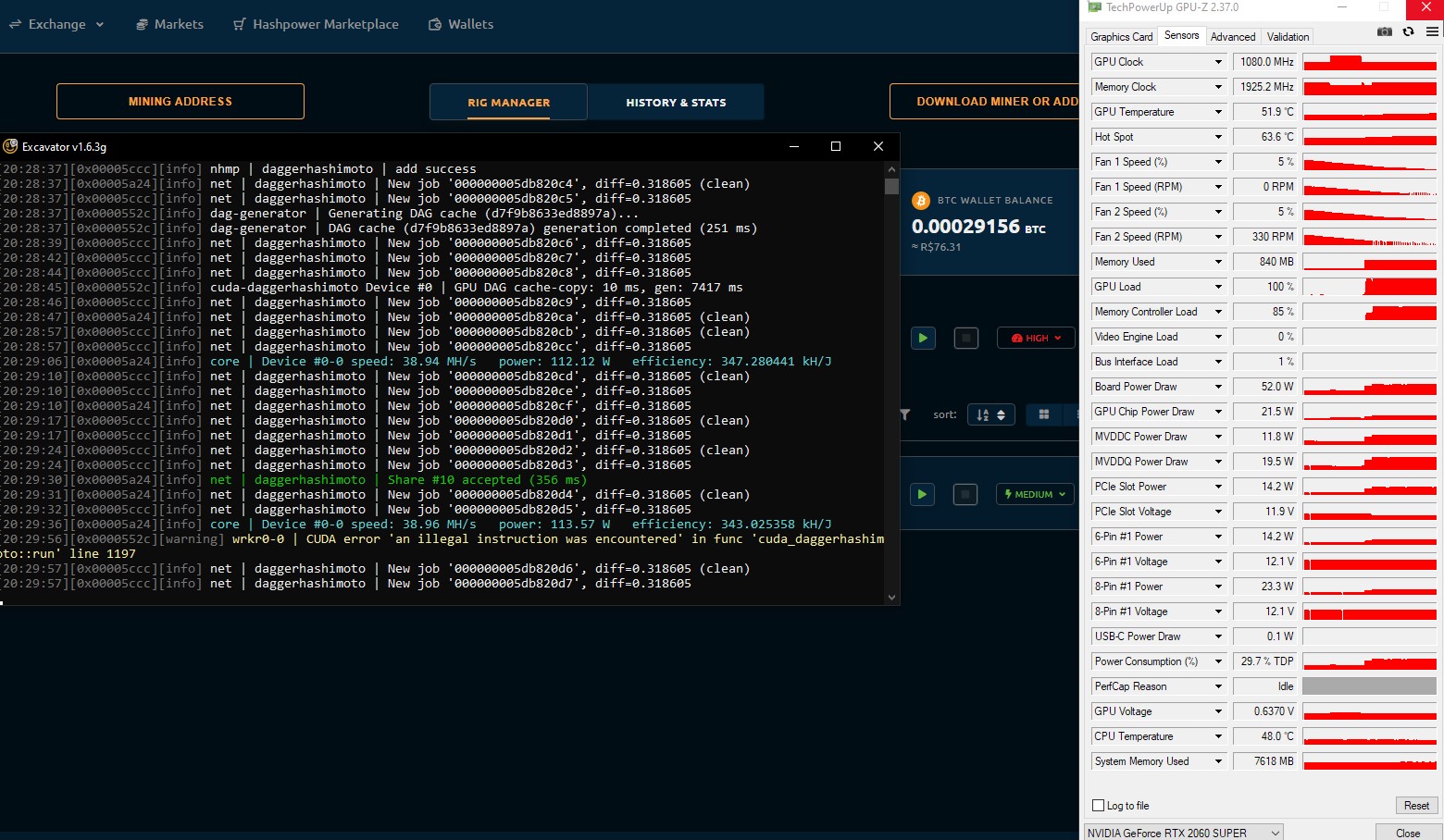Start mining with the first rig's play button

tap(922, 338)
